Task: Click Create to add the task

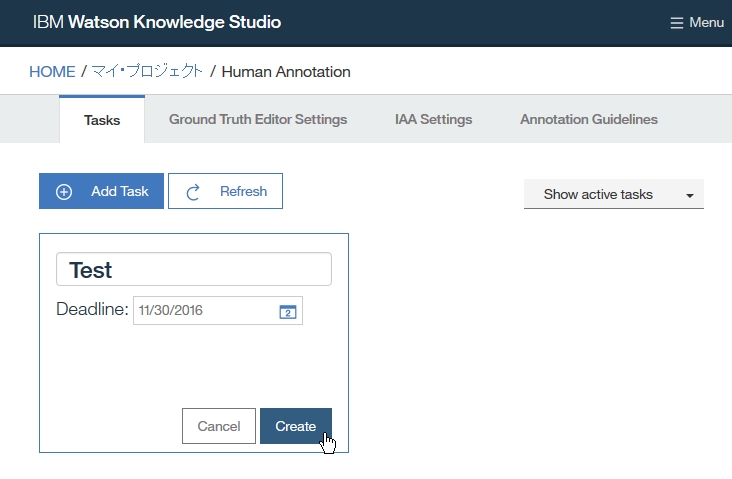Action: point(296,426)
